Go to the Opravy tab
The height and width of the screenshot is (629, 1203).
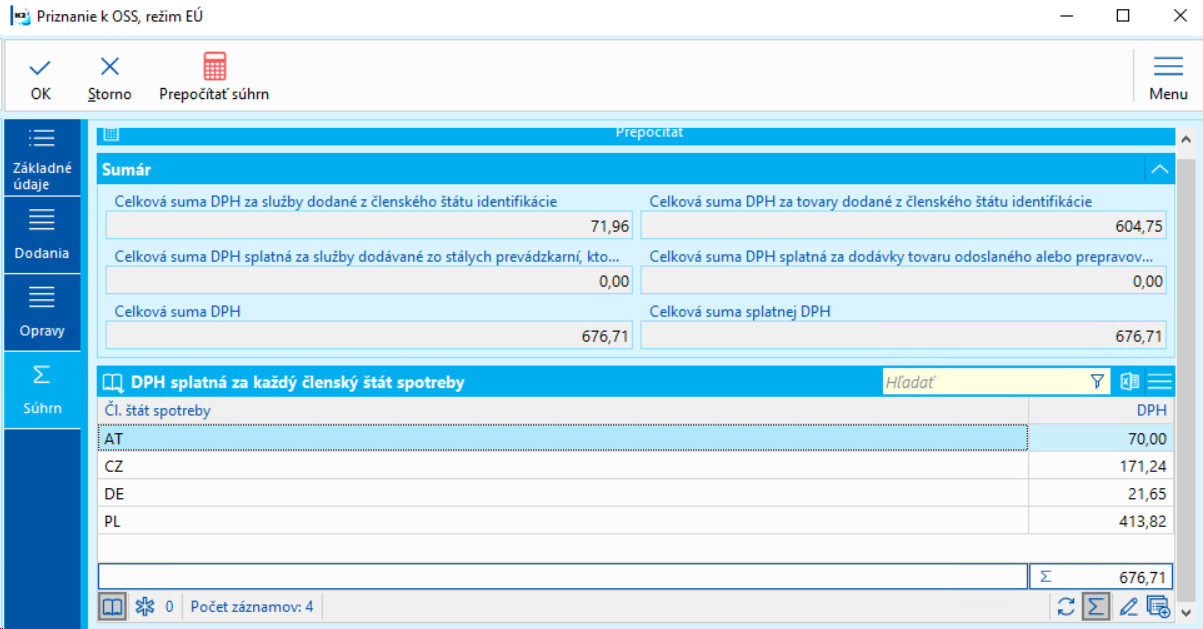43,313
